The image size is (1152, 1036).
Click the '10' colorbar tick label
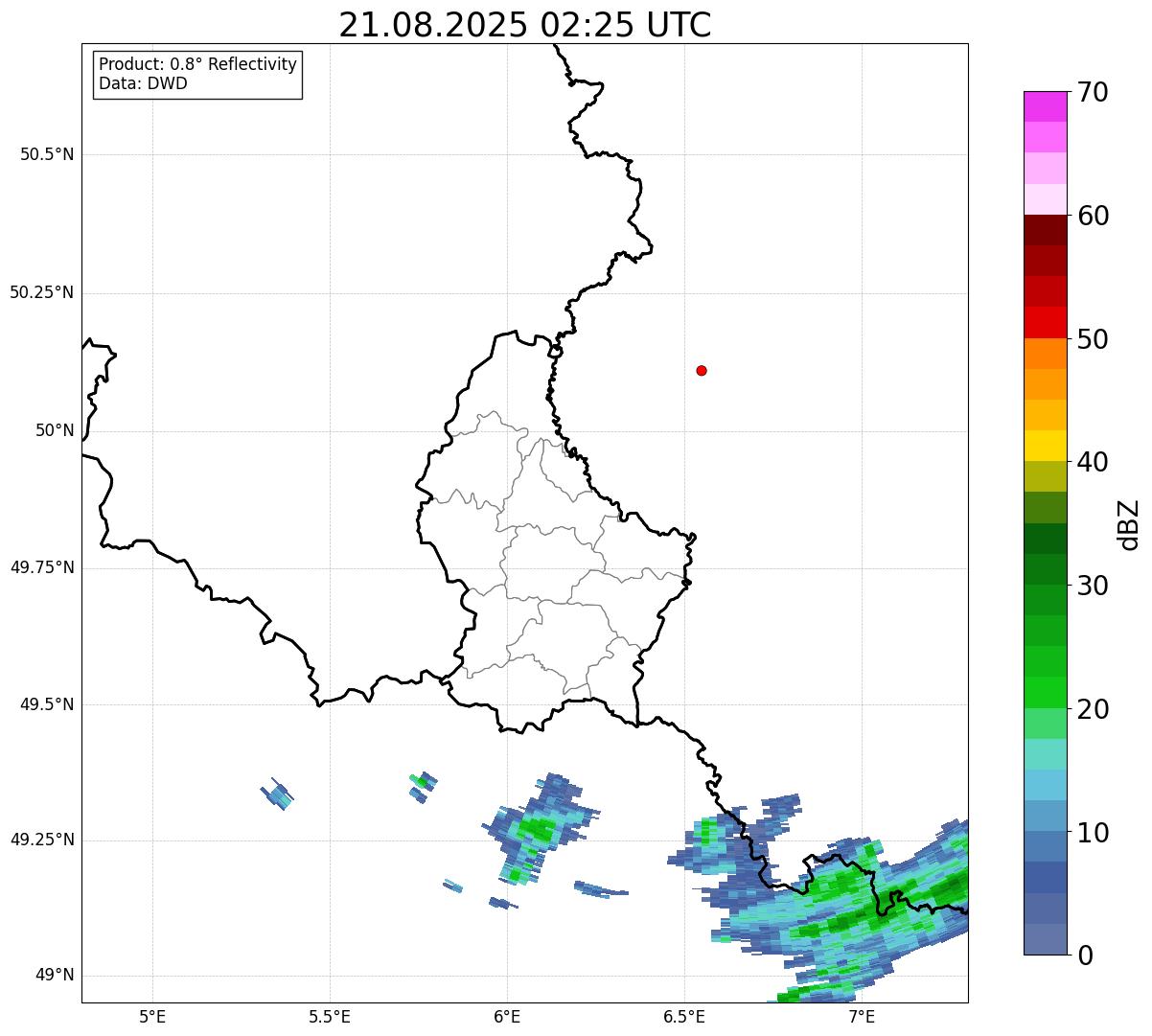(1093, 833)
